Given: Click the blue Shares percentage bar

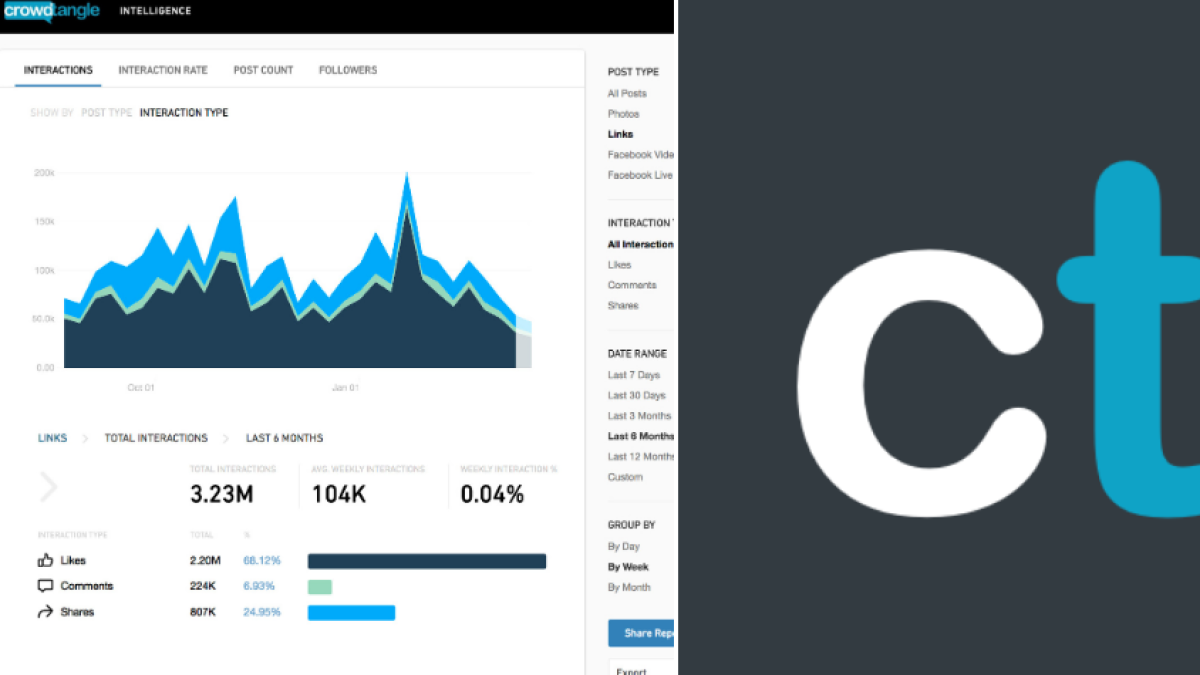Looking at the screenshot, I should 351,611.
